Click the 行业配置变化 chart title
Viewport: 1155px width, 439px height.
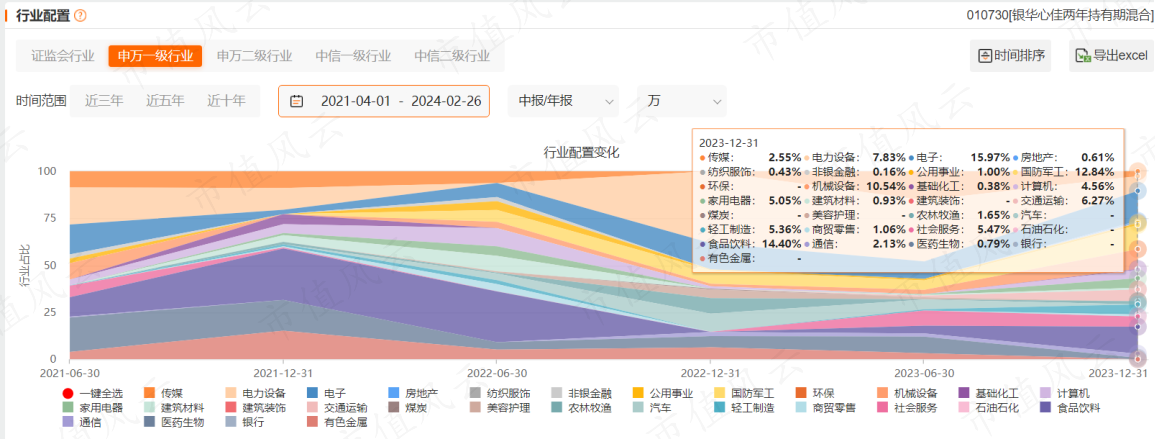(582, 152)
